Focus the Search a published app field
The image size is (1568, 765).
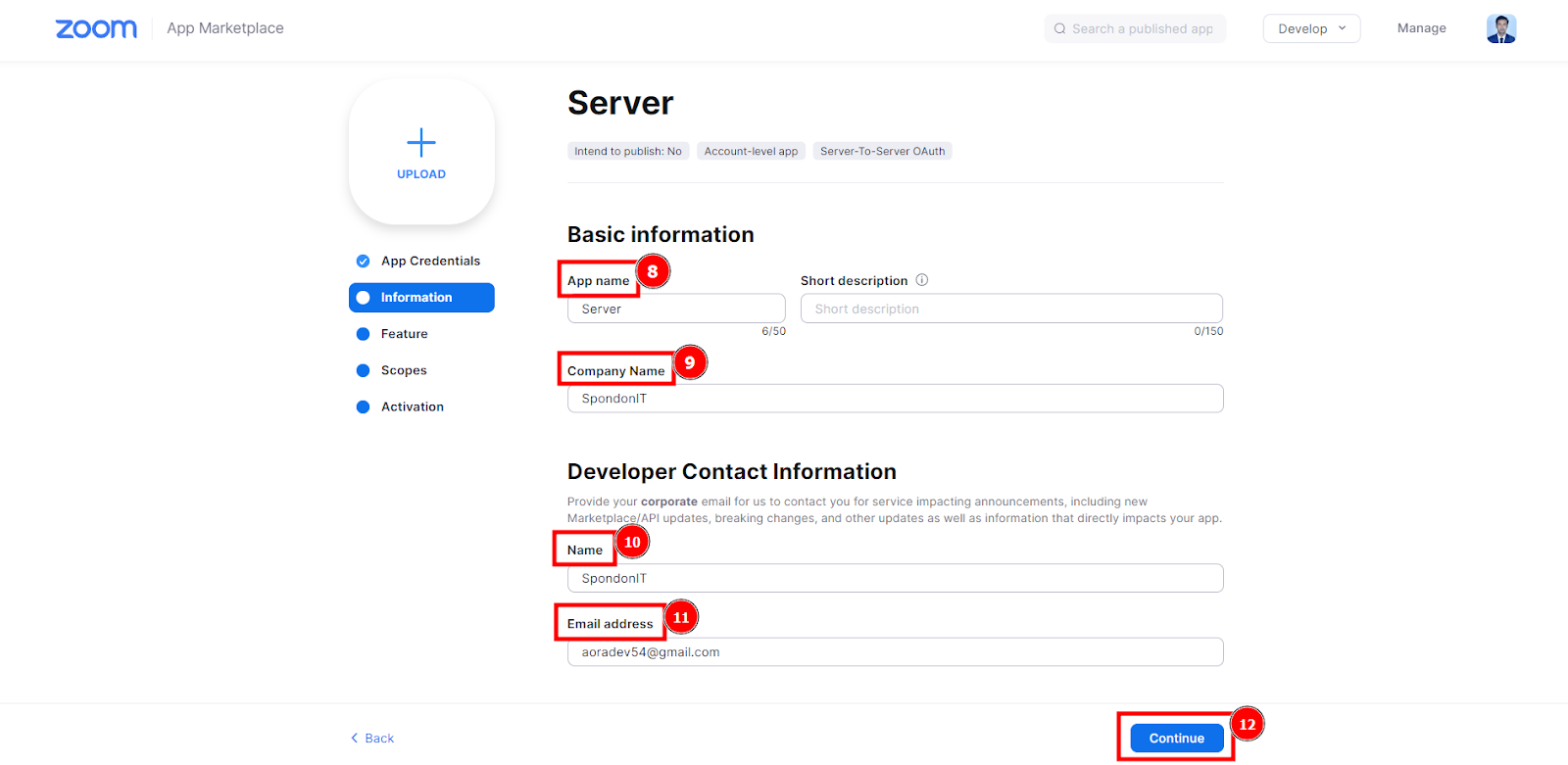pyautogui.click(x=1135, y=28)
